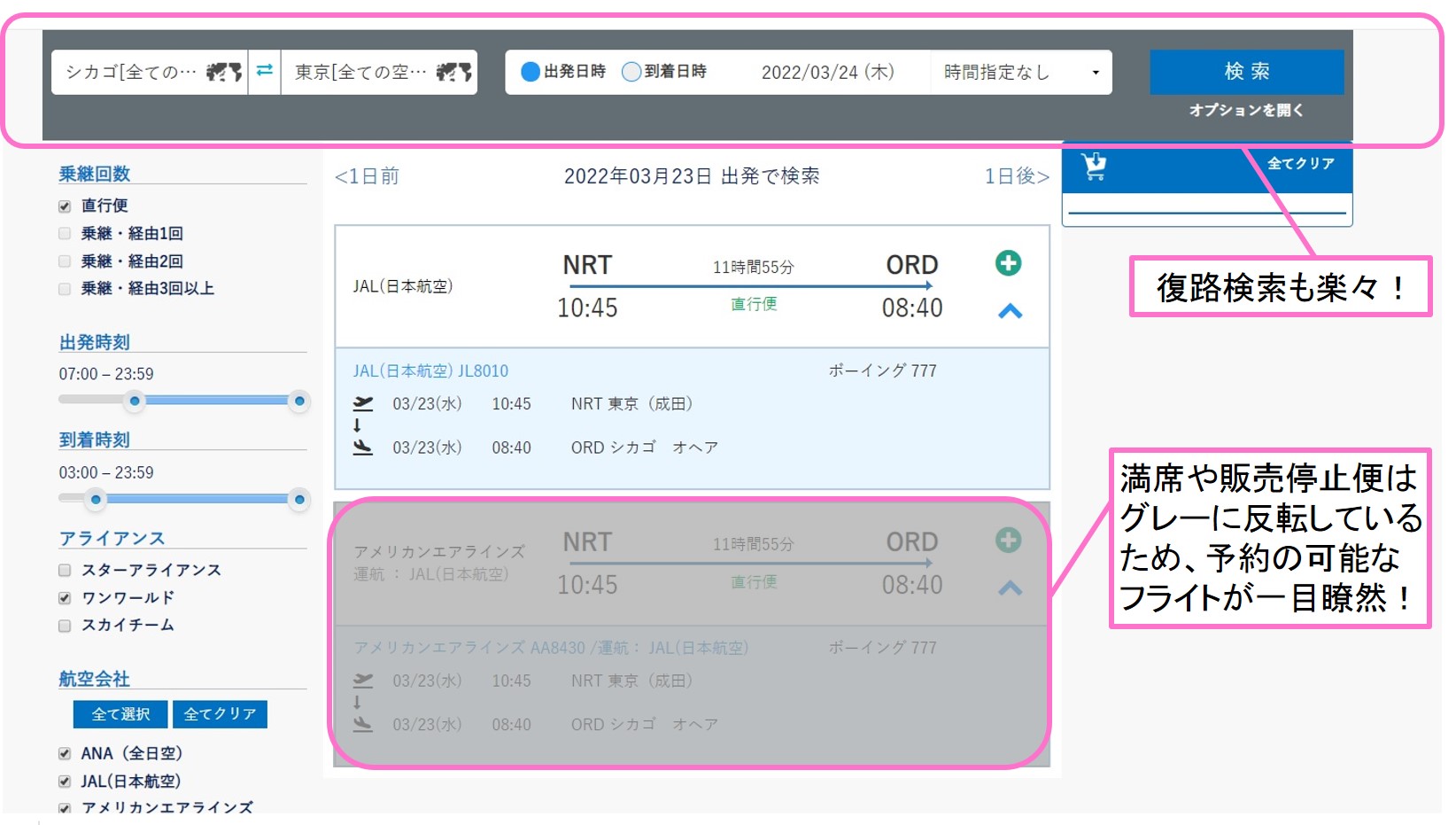The image size is (1456, 825).
Task: Collapse the アメリカンエアラインズ flight details chevron
Action: click(x=1010, y=588)
